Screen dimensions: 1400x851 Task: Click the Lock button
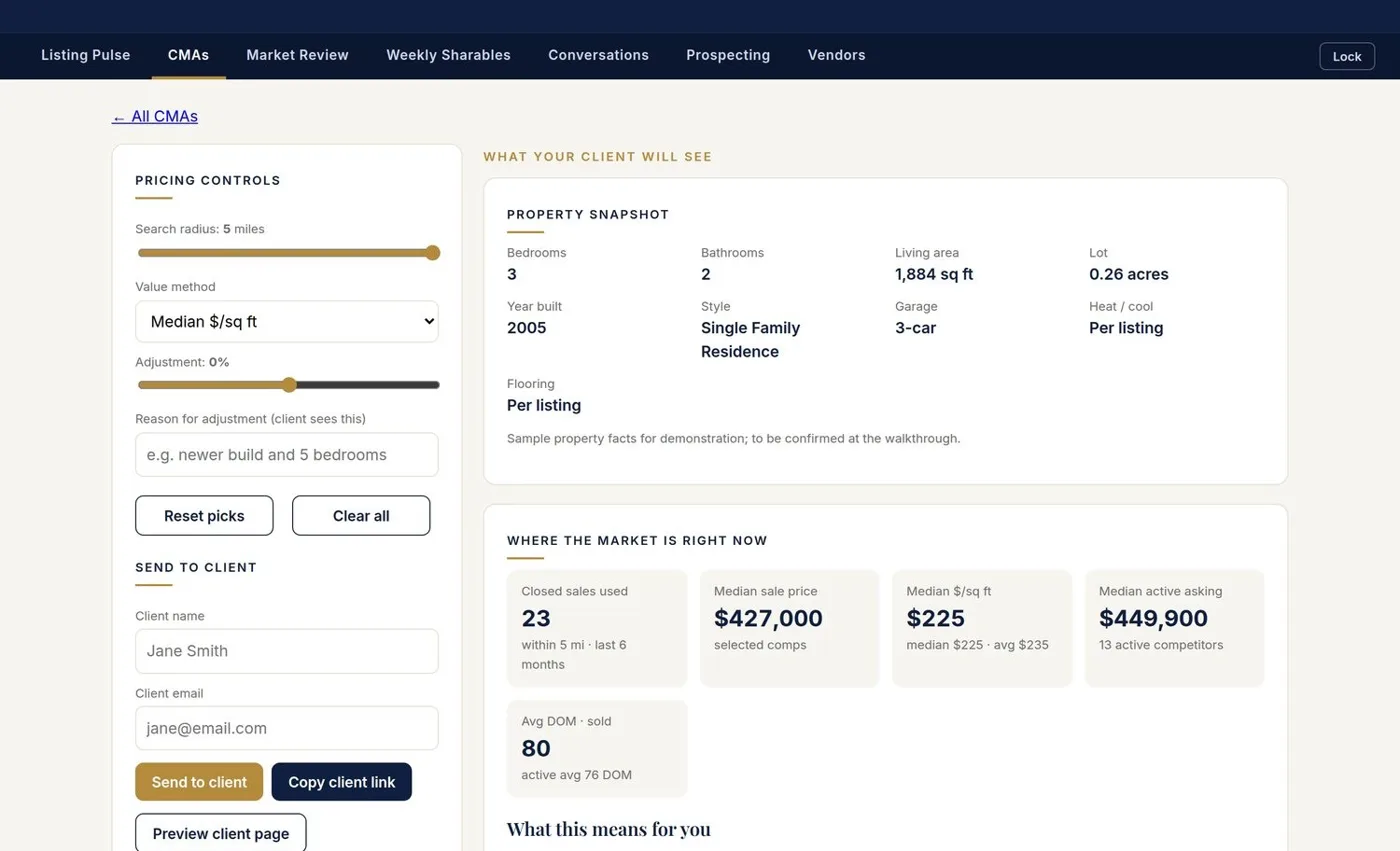[x=1347, y=56]
